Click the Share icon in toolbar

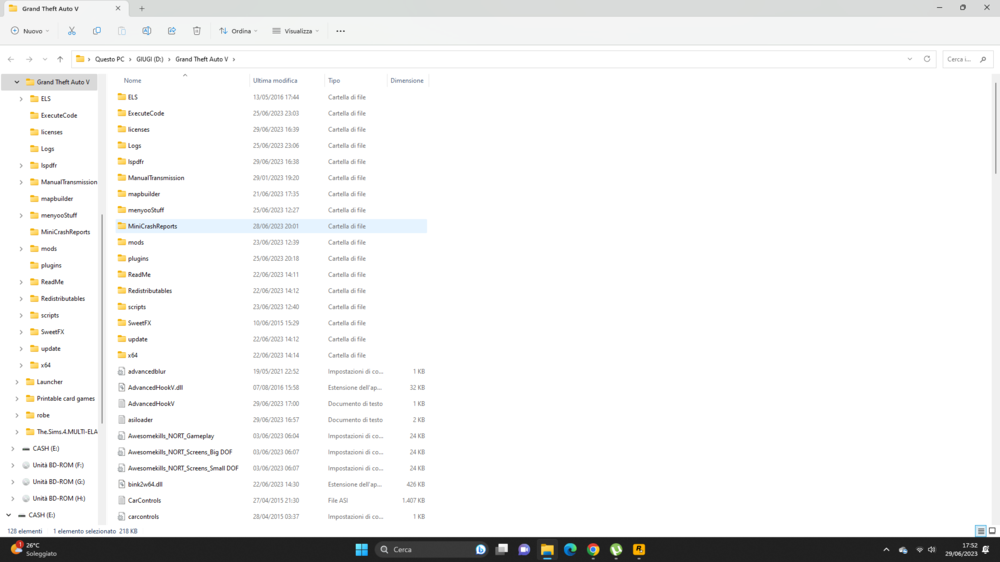point(172,31)
